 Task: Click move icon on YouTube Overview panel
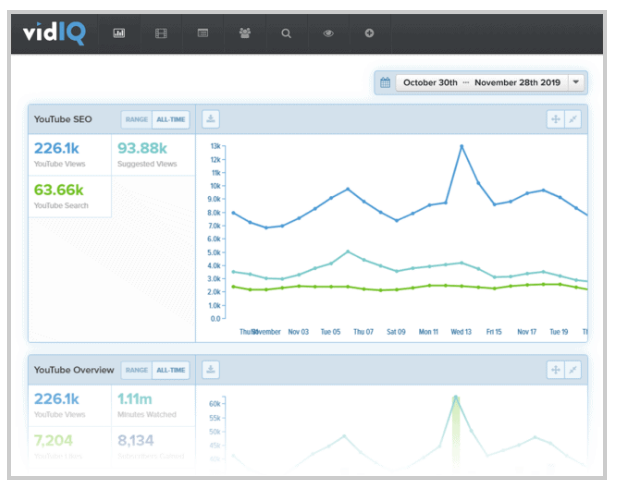[556, 370]
